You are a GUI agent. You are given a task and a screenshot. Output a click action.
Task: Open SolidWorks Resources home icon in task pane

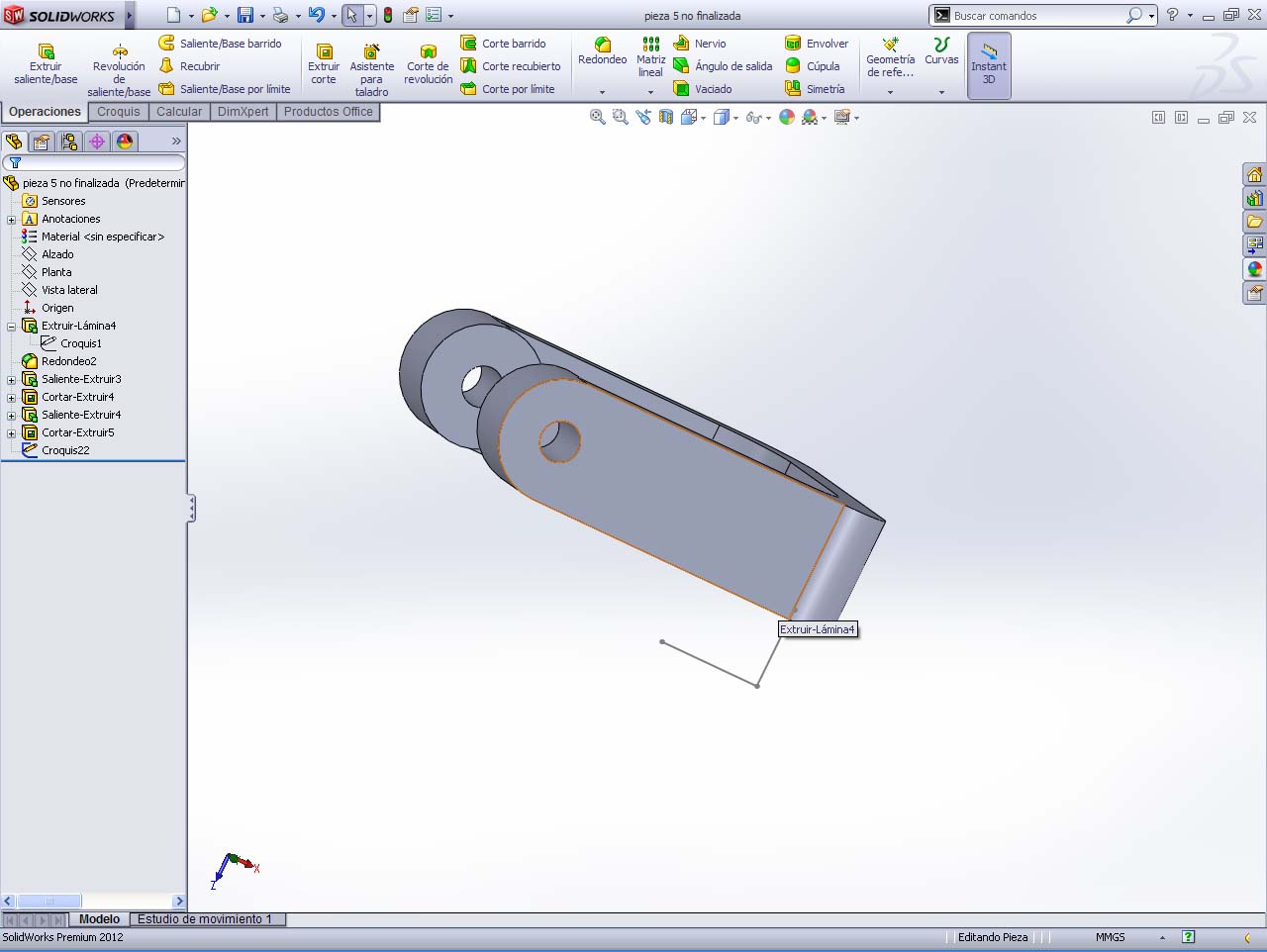click(x=1254, y=174)
